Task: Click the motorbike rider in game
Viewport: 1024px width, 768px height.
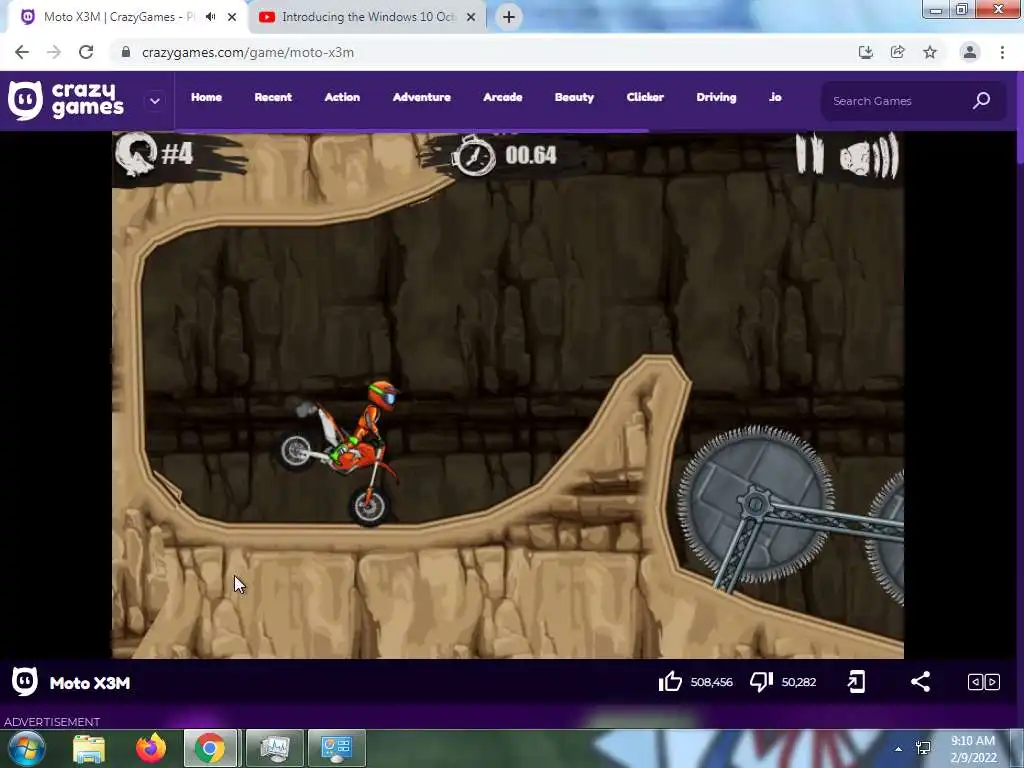Action: [x=342, y=452]
